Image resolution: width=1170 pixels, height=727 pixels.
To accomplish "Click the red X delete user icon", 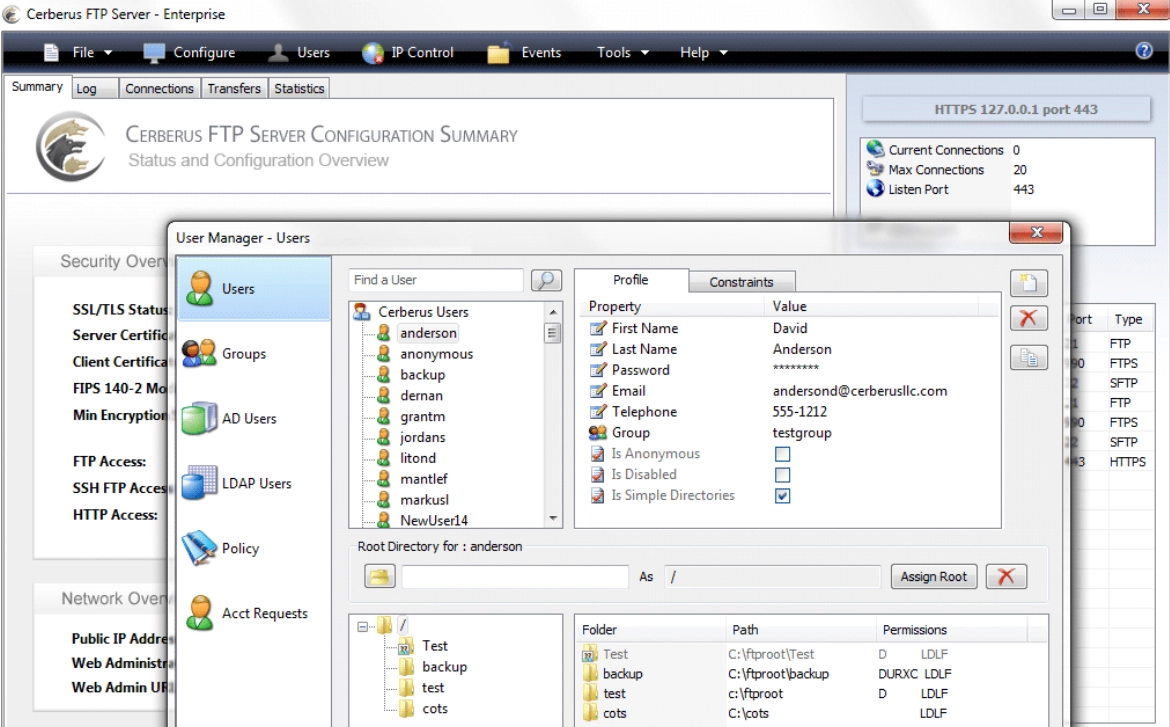I will tap(1028, 319).
